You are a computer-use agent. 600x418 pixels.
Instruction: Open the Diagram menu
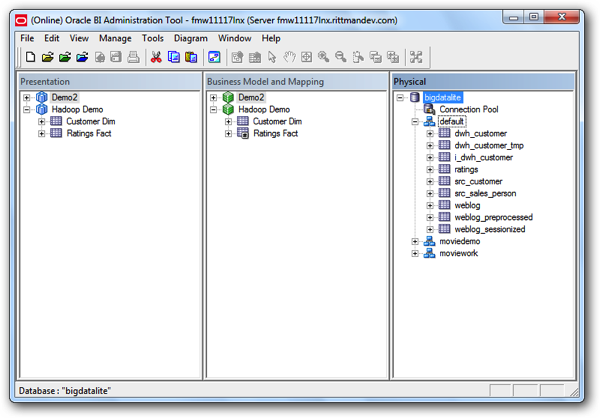tap(191, 38)
